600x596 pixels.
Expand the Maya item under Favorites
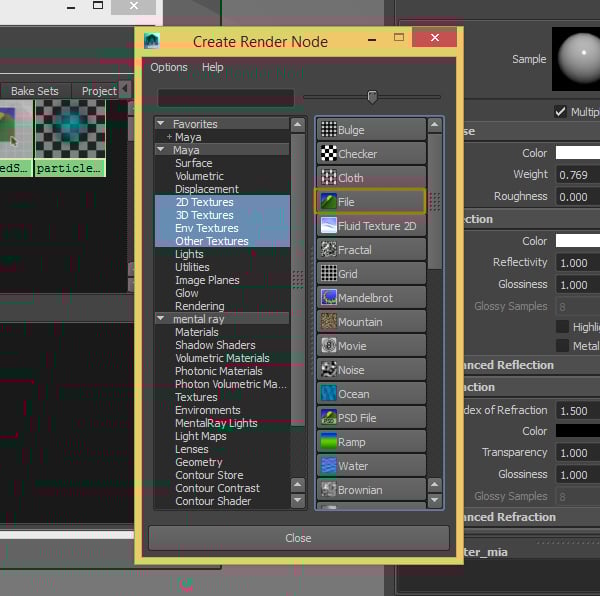[x=170, y=137]
